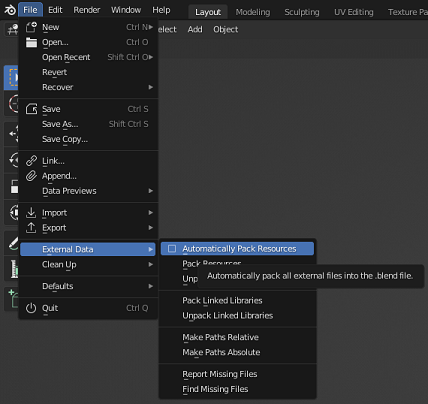Image resolution: width=428 pixels, height=404 pixels.
Task: Click the Link chain icon
Action: 31,161
